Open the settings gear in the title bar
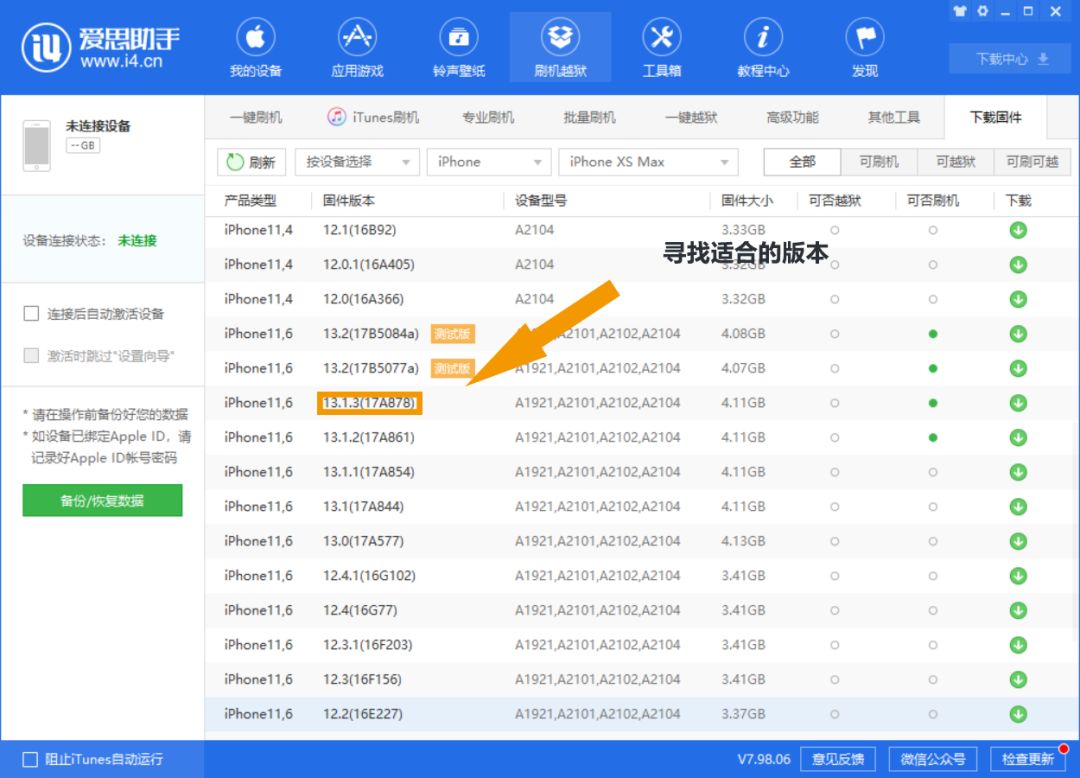 [980, 11]
